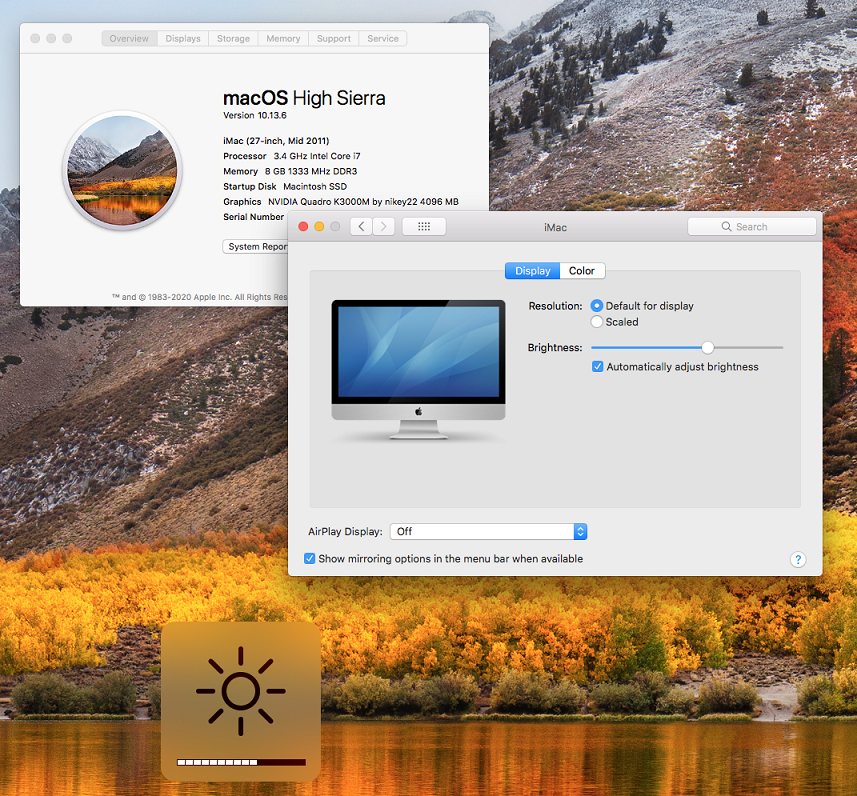Click the 8 GB 1333 MHz DDR3 text
Viewport: 857px width, 796px height.
(x=310, y=171)
